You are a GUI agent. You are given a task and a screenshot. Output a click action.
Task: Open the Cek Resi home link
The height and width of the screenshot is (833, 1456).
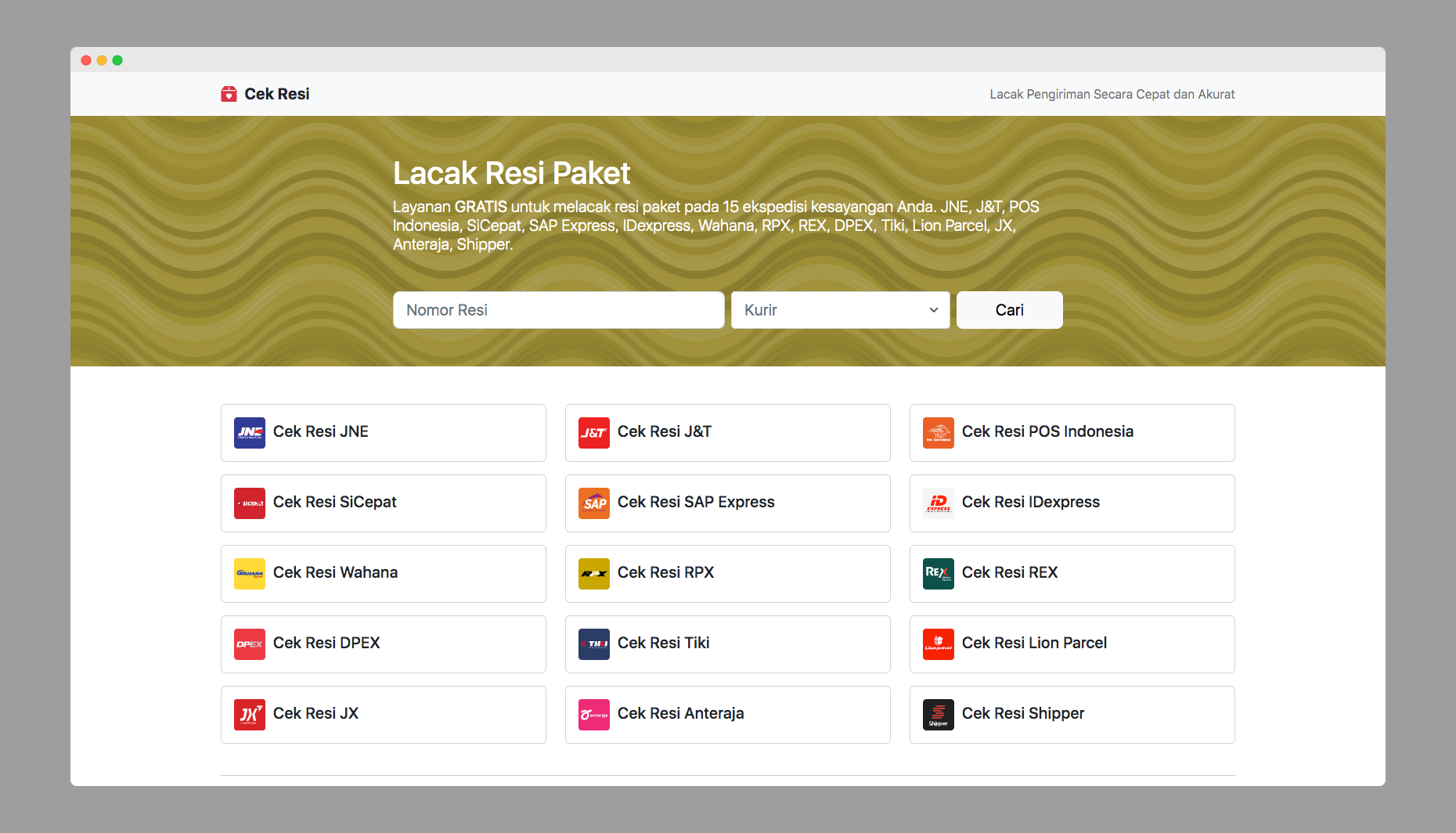pos(265,94)
